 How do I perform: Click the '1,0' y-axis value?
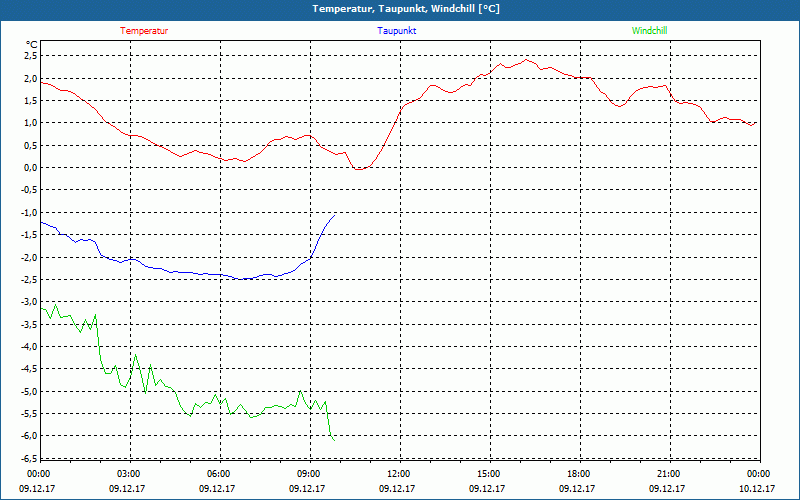coord(31,122)
